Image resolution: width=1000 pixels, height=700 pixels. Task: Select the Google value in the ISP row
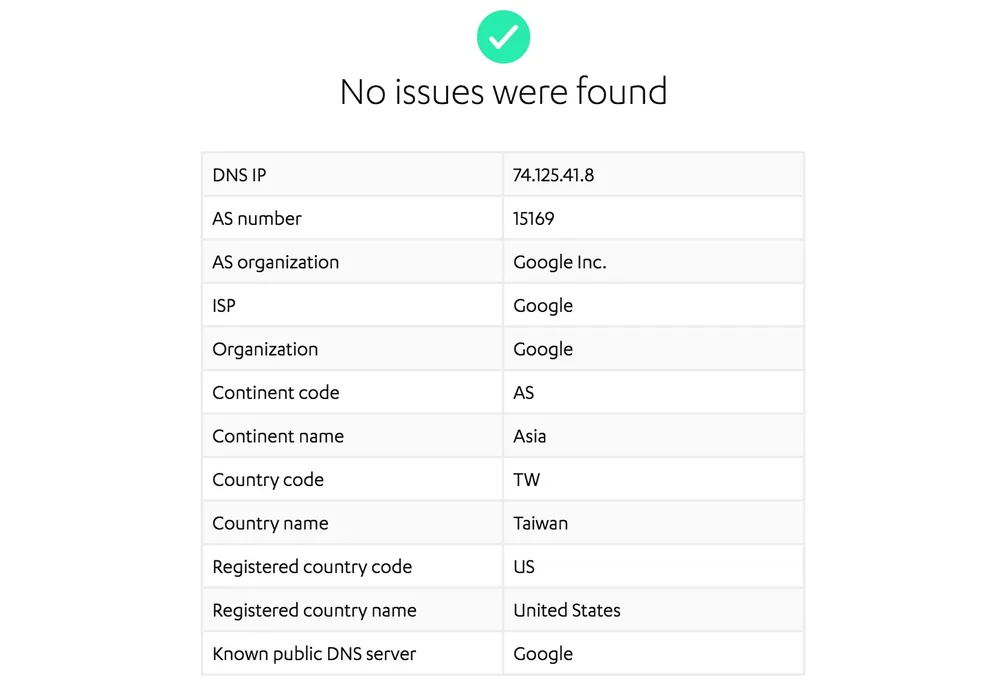543,306
